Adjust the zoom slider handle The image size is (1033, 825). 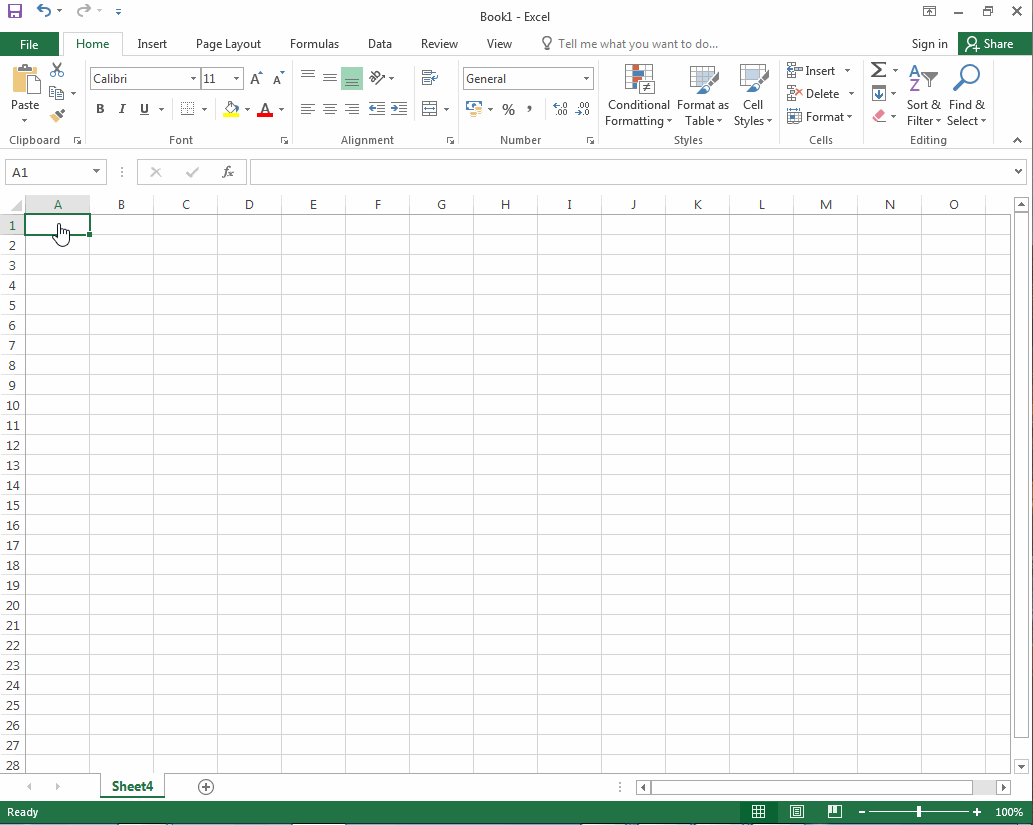click(x=918, y=812)
